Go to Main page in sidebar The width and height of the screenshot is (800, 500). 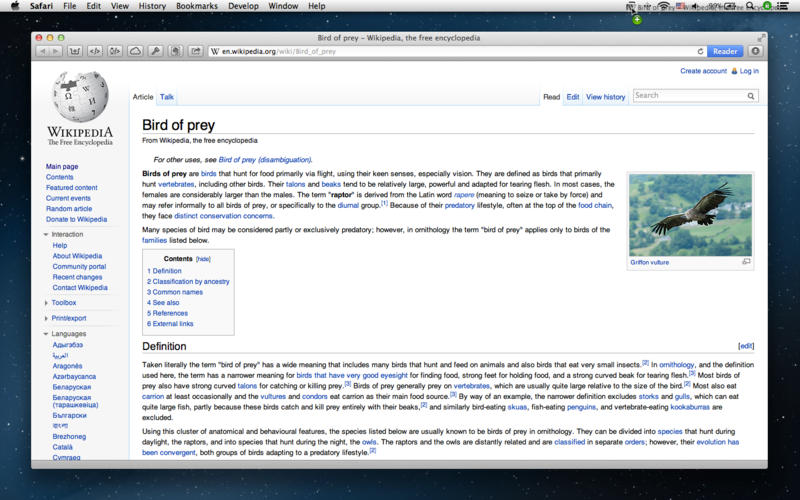tap(62, 166)
